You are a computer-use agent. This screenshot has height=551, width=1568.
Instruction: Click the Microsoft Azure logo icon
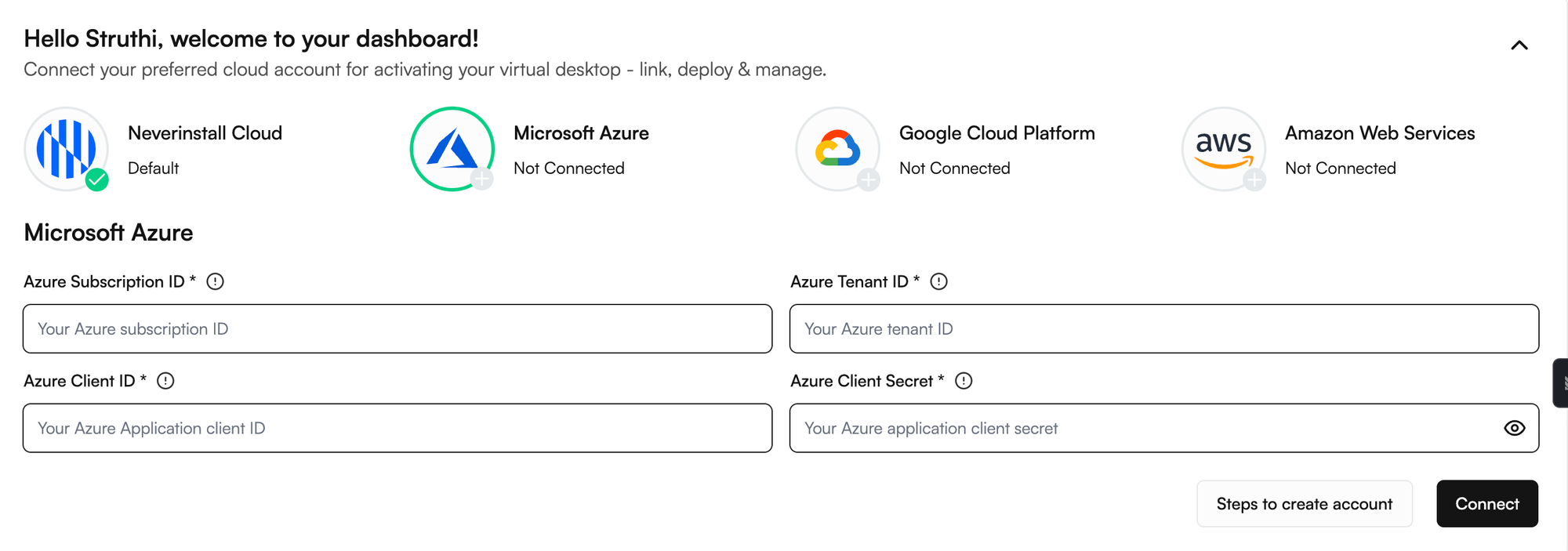coord(452,148)
